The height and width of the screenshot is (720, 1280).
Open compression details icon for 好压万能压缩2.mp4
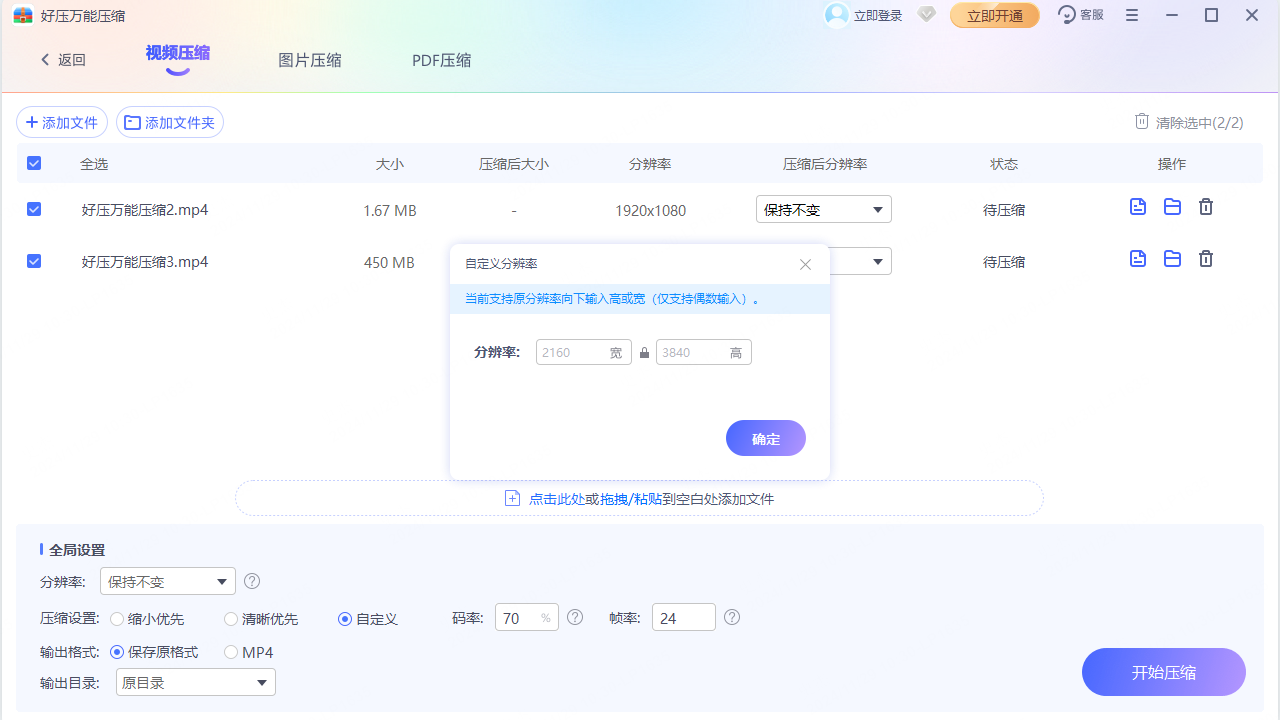(x=1137, y=206)
